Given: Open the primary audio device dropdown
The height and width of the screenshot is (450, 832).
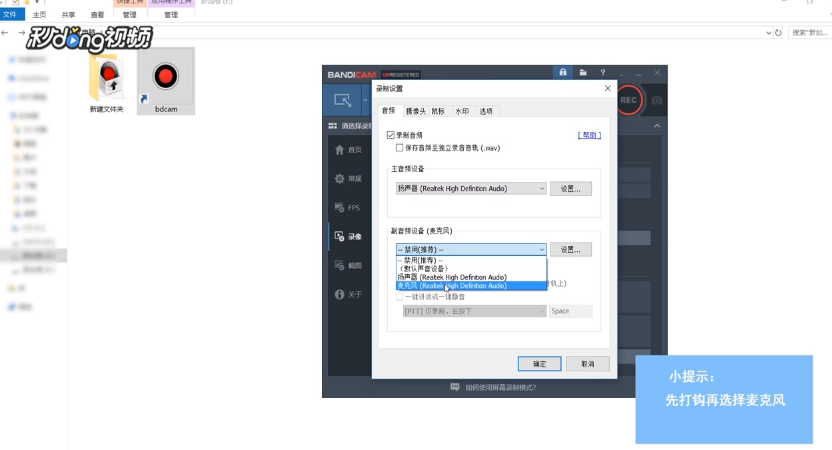Looking at the screenshot, I should click(x=471, y=188).
